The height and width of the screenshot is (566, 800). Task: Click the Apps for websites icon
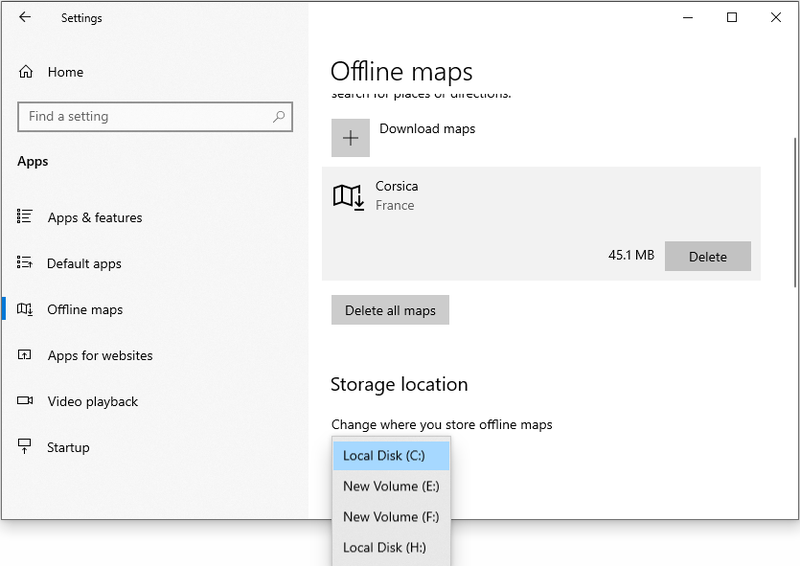(24, 355)
